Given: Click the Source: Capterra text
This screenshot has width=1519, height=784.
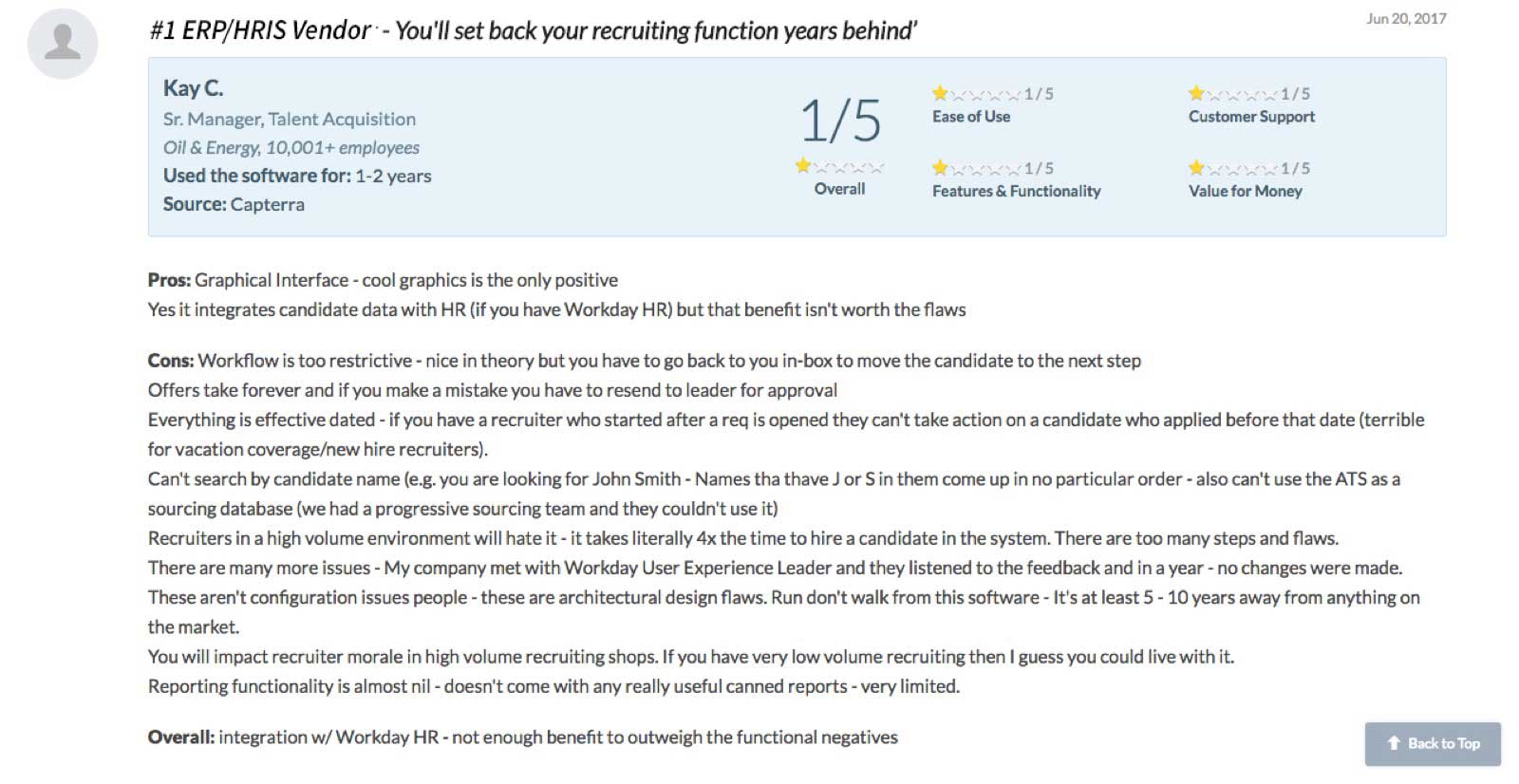Looking at the screenshot, I should click(234, 204).
